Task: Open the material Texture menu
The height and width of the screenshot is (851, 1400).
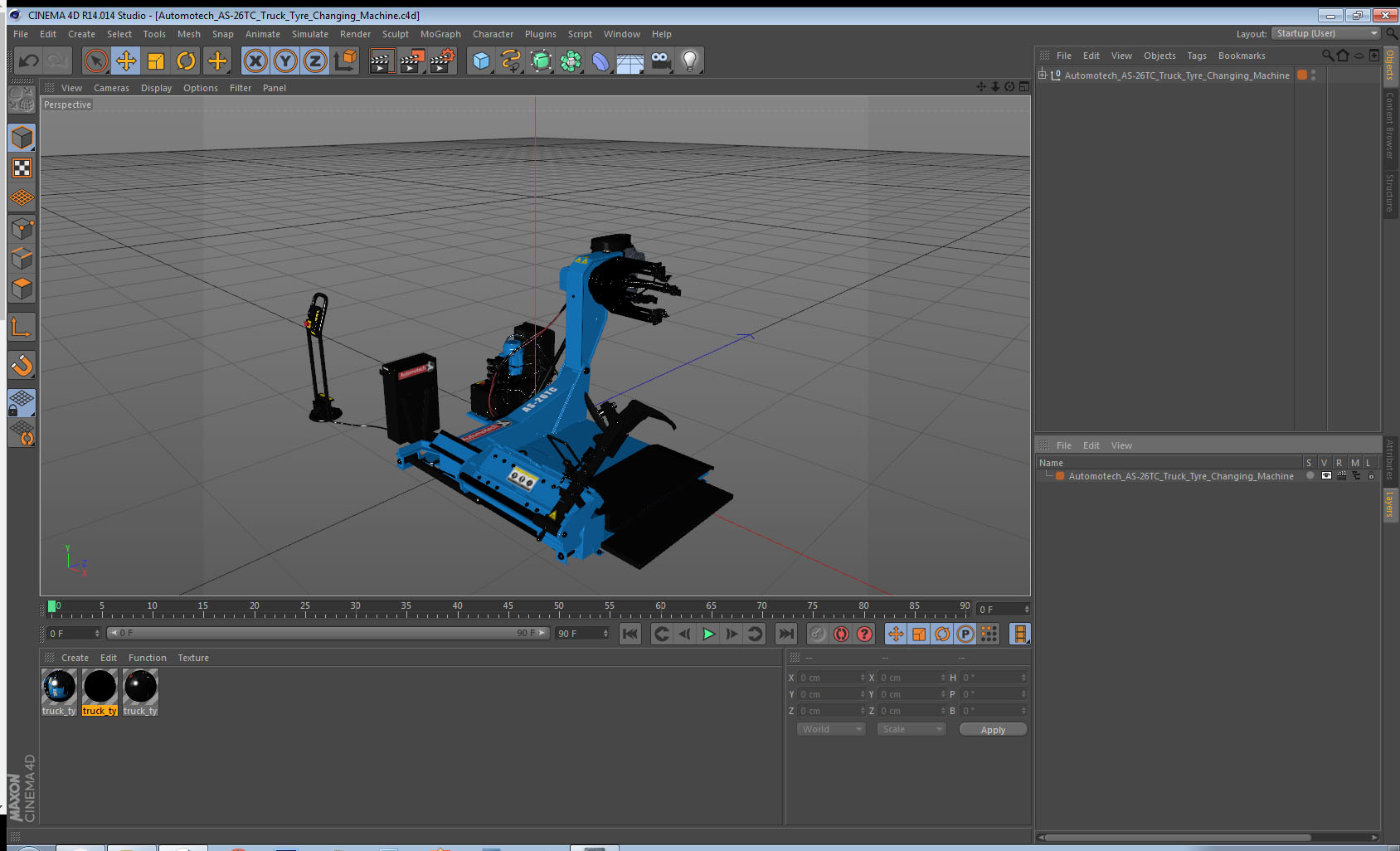Action: coord(193,658)
